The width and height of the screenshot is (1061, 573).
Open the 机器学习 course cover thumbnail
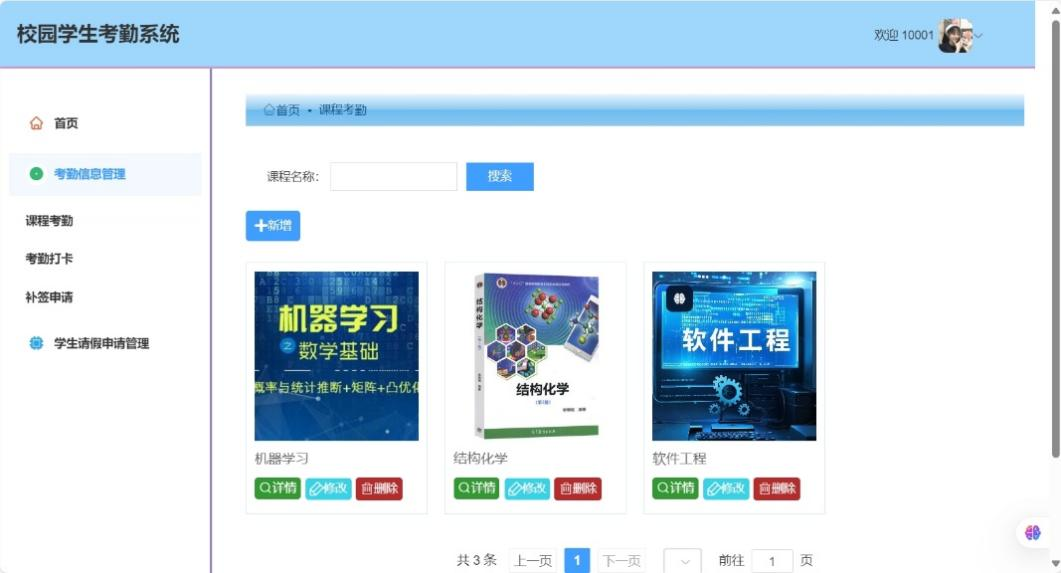(x=336, y=356)
